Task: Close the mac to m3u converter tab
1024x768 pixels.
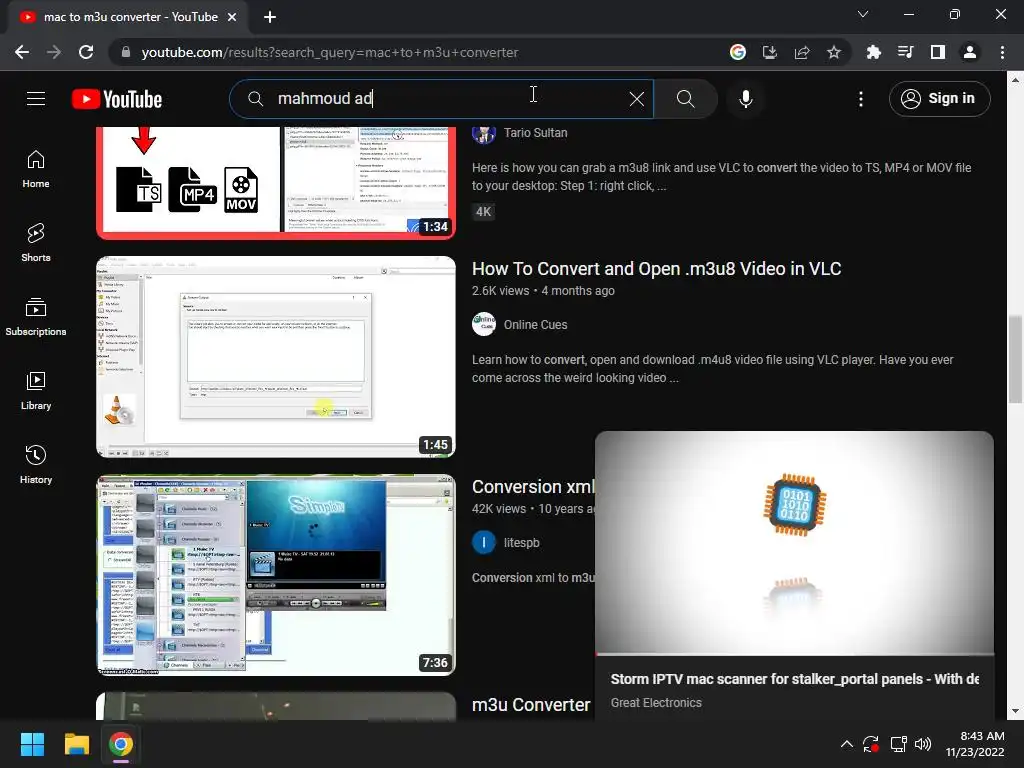Action: pyautogui.click(x=232, y=17)
